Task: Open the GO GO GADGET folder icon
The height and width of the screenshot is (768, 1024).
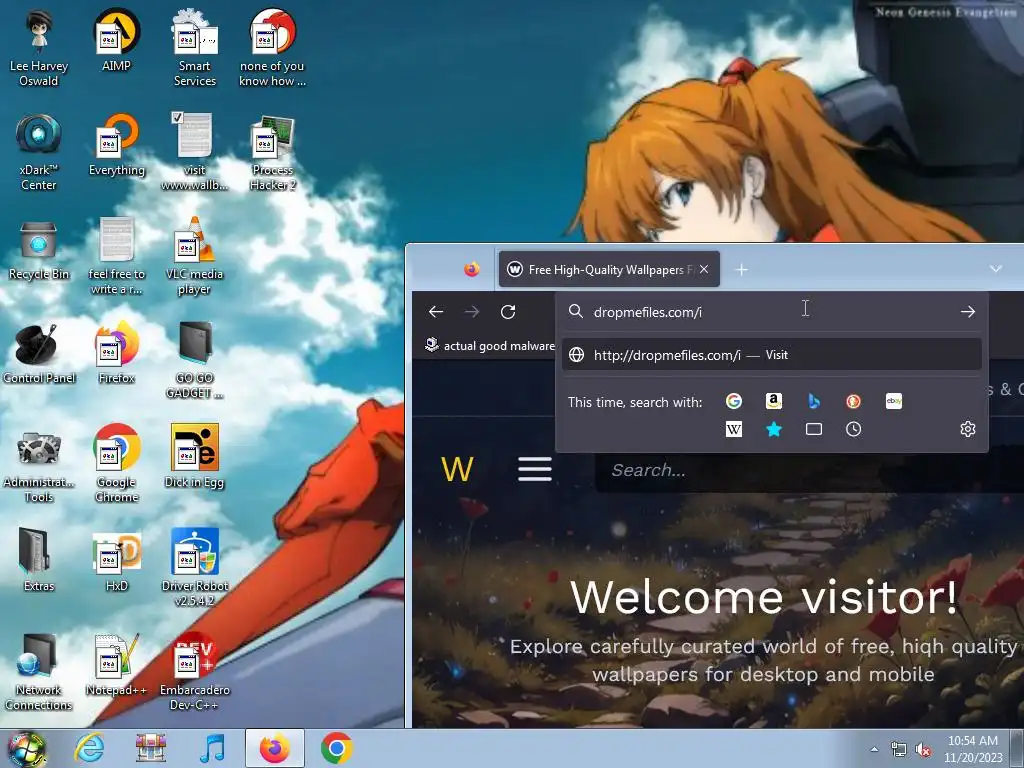Action: [195, 359]
